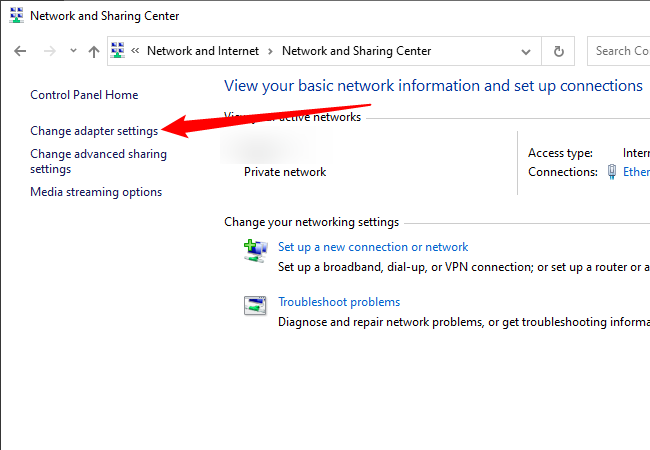This screenshot has height=450, width=650.
Task: Open Control Panel Home
Action: coord(84,95)
